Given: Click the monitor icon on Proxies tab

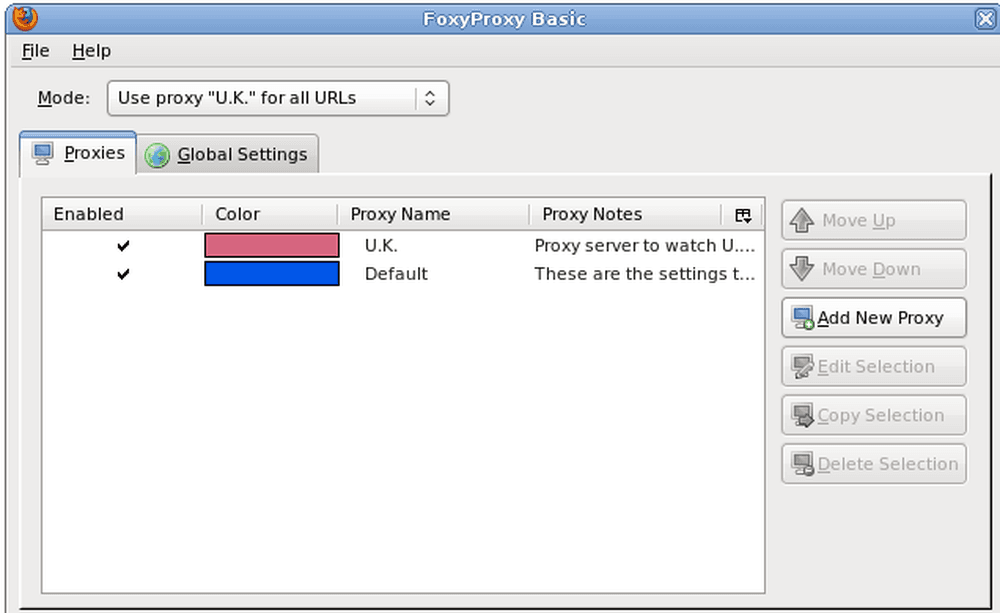Looking at the screenshot, I should click(43, 154).
